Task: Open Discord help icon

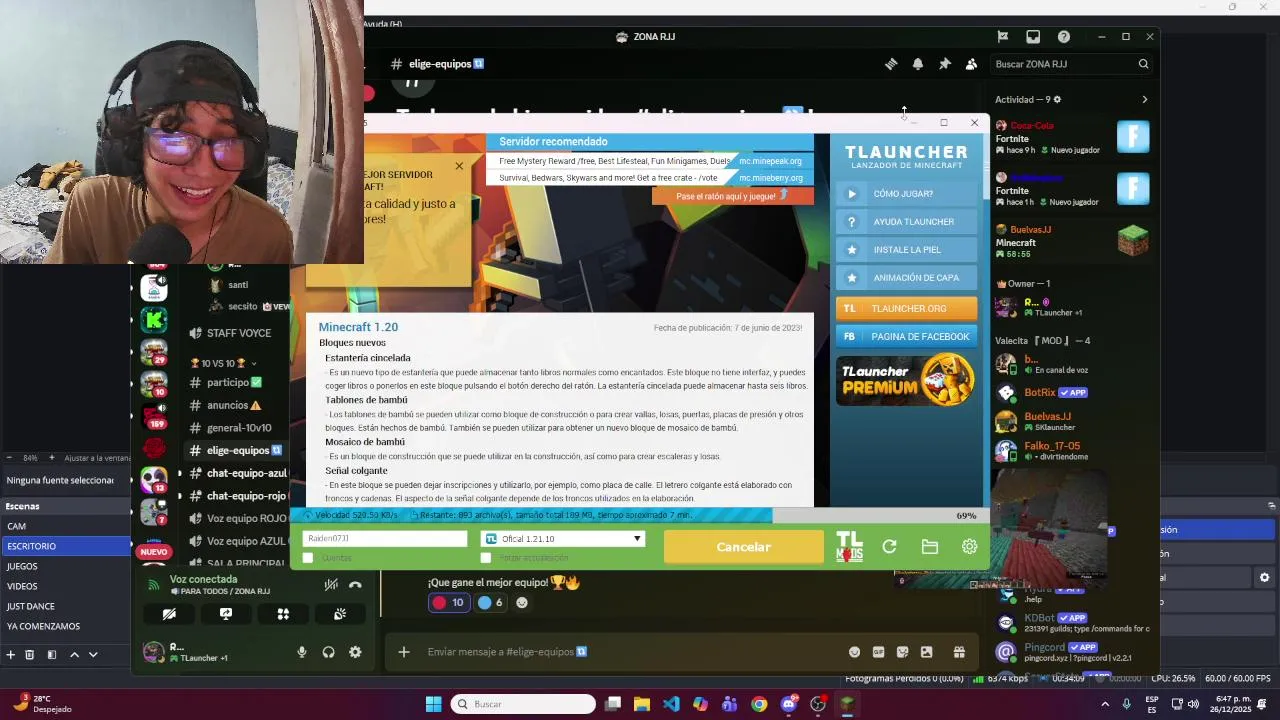Action: tap(1064, 37)
